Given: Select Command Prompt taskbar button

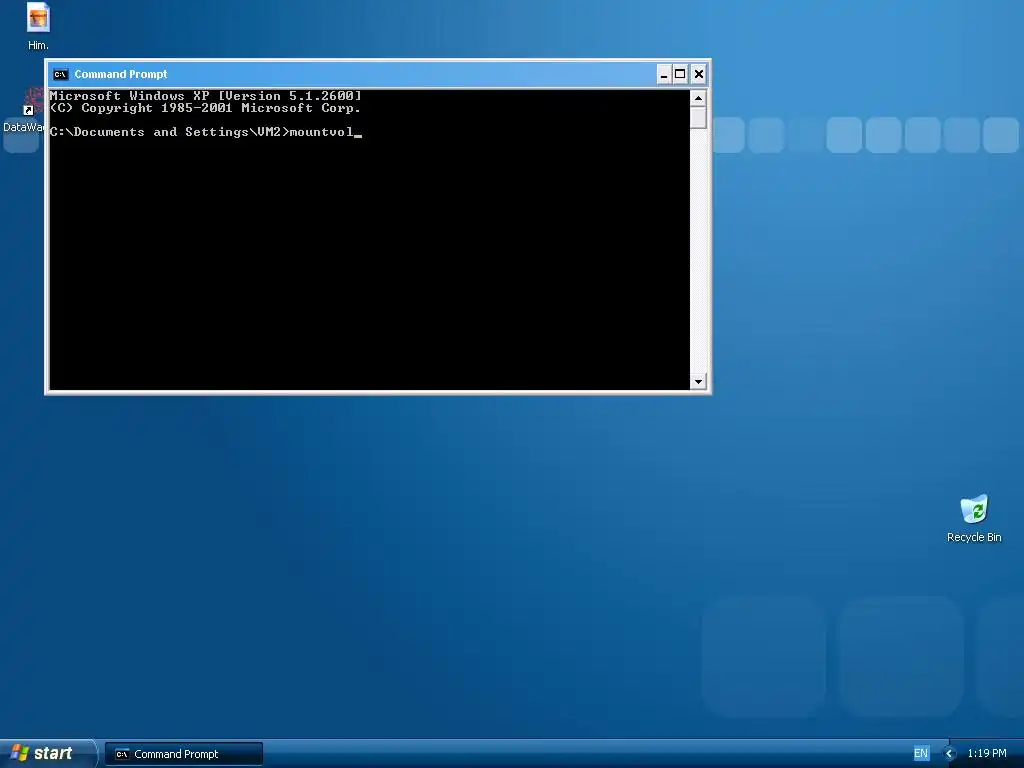Looking at the screenshot, I should [184, 754].
